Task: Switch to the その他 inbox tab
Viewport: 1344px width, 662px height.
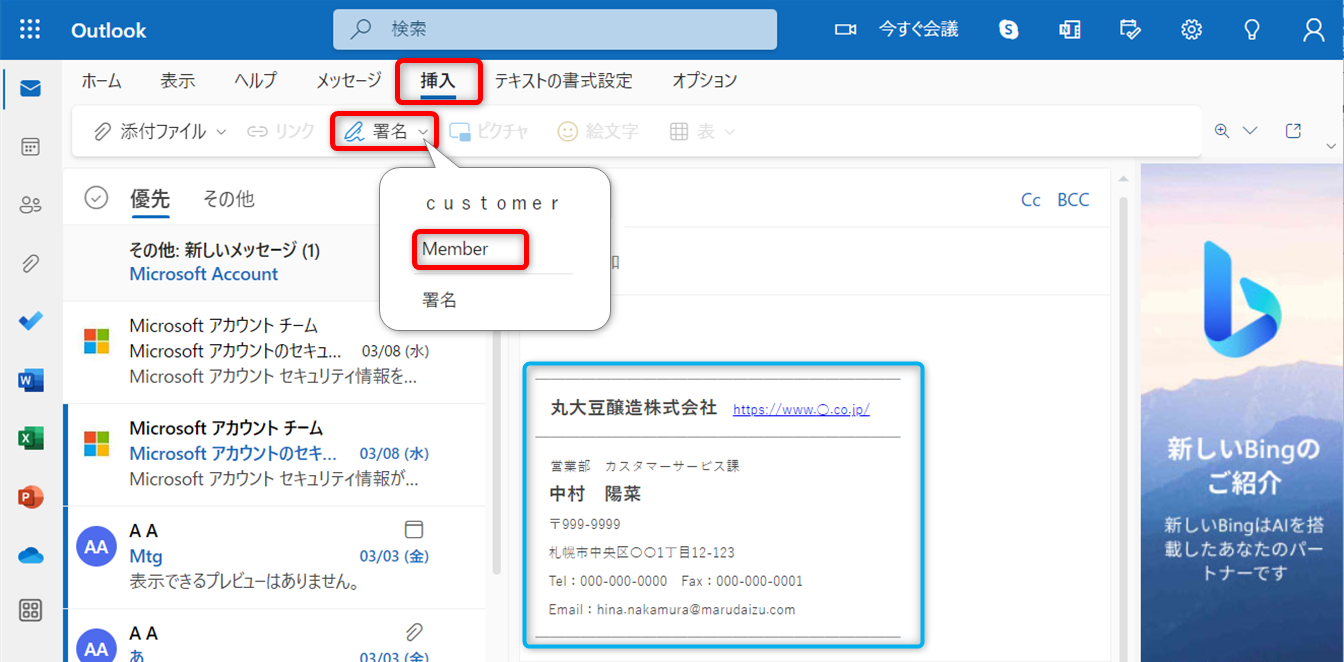Action: pyautogui.click(x=228, y=199)
